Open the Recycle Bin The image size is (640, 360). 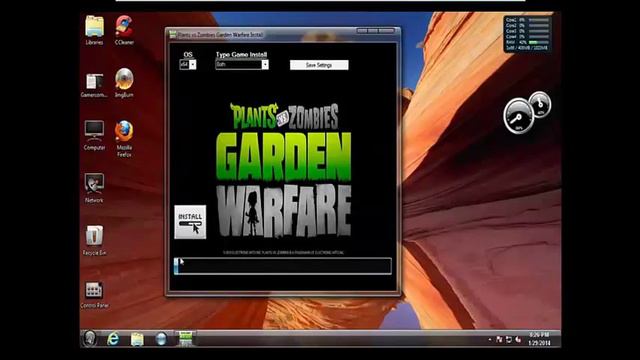click(94, 241)
